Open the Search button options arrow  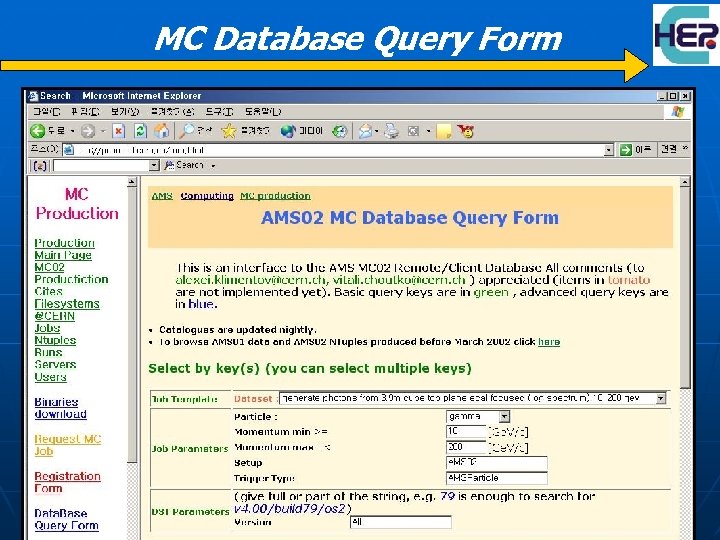pyautogui.click(x=213, y=165)
